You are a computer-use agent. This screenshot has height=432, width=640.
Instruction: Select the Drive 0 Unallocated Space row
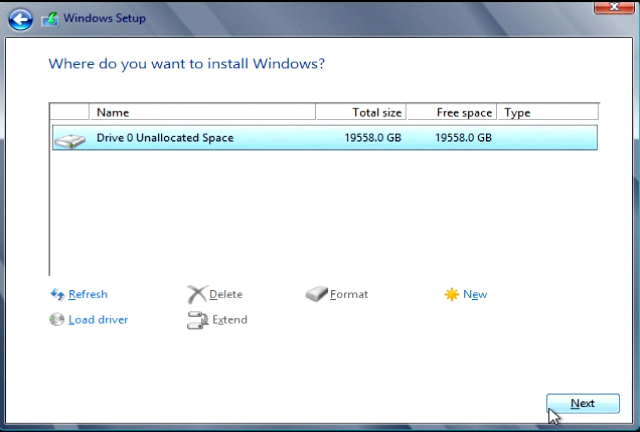tap(325, 138)
